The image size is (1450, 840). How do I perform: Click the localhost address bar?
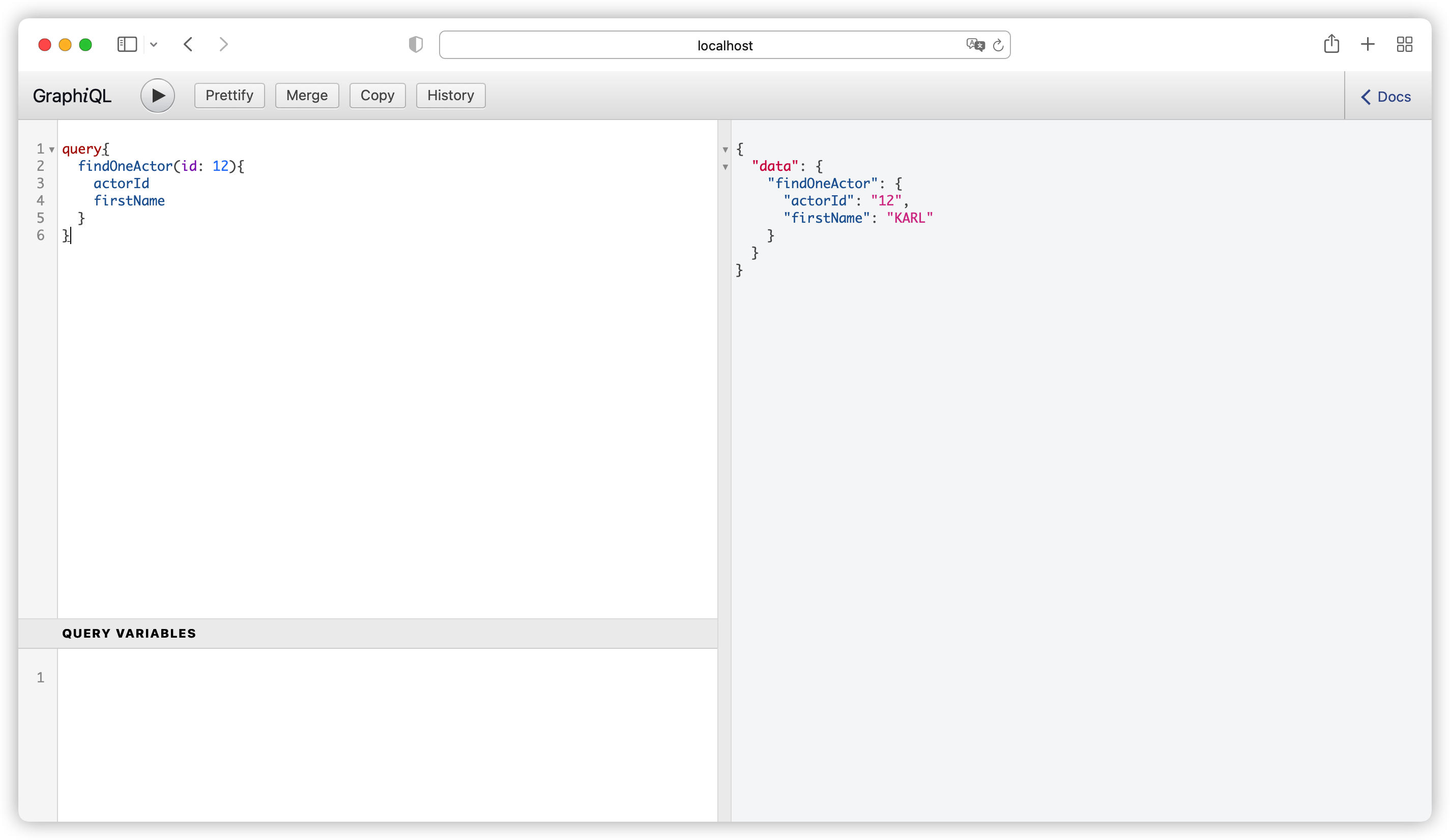coord(724,45)
